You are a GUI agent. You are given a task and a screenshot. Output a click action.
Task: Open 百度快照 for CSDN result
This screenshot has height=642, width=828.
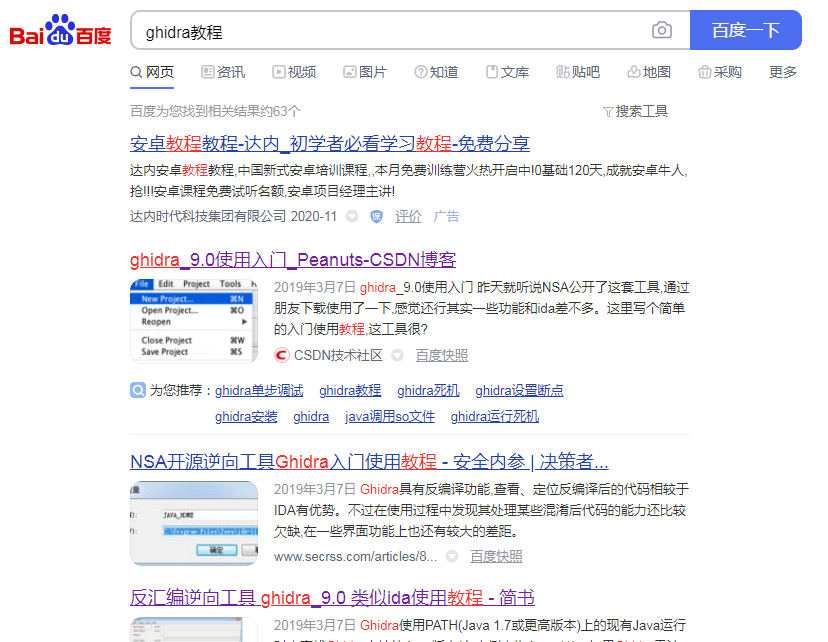click(x=442, y=355)
